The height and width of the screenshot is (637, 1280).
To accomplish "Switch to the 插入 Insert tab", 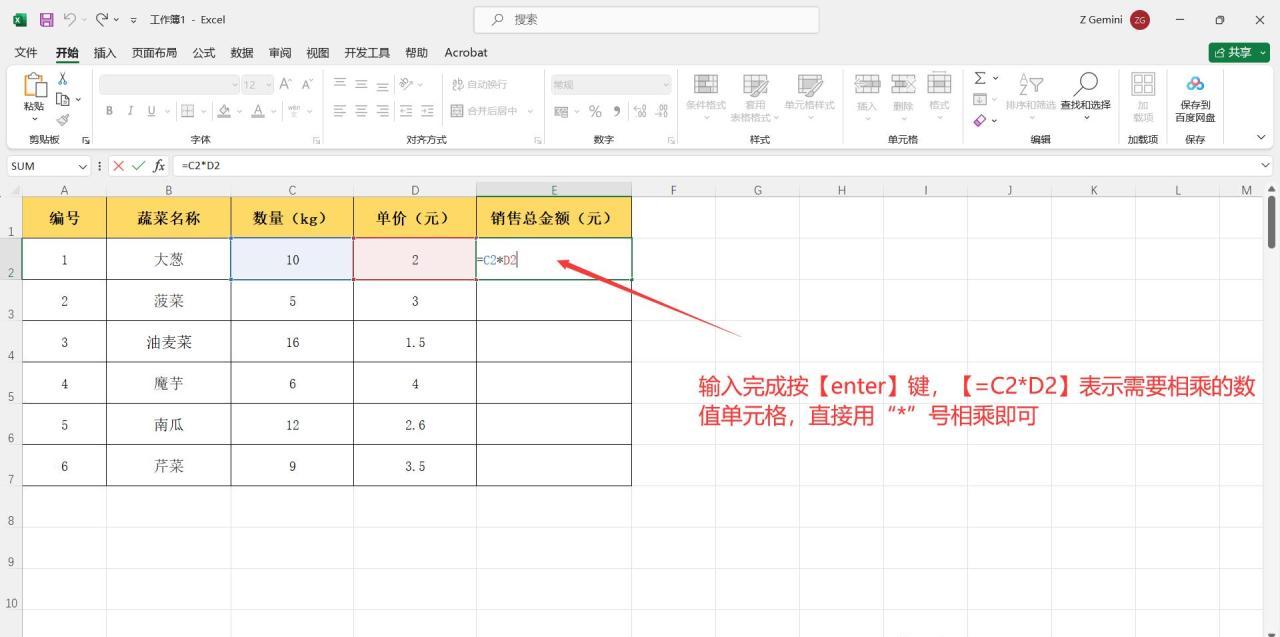I will (105, 52).
